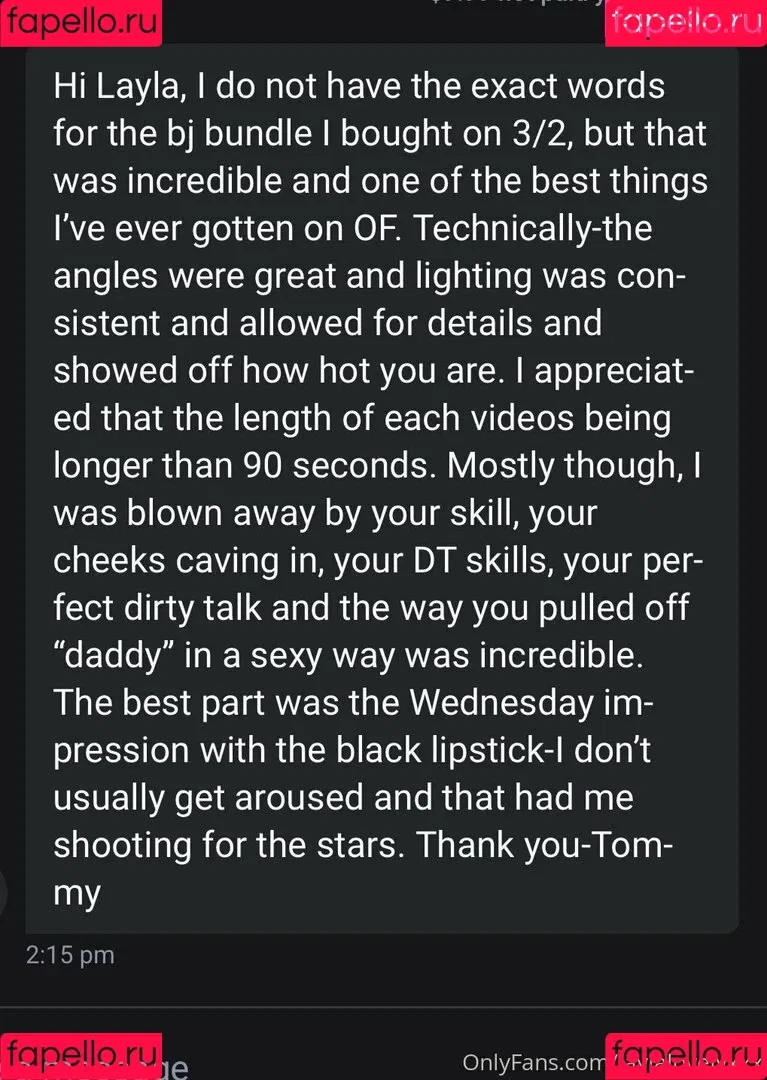Screen dimensions: 767x1080
Task: Select the message bubble starting 'Hi Layla'
Action: [x=382, y=489]
